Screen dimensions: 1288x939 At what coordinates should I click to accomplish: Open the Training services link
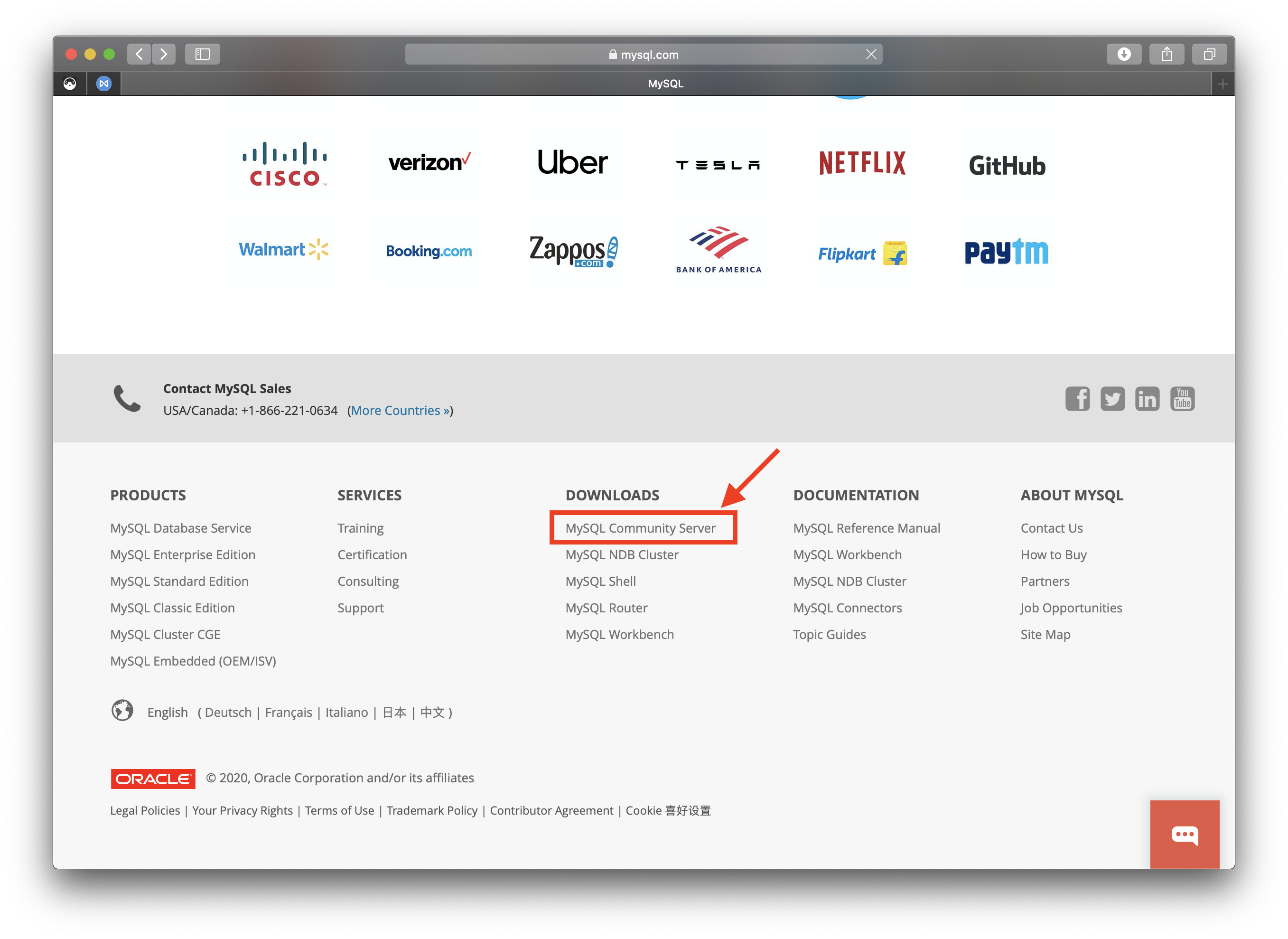[x=360, y=528]
